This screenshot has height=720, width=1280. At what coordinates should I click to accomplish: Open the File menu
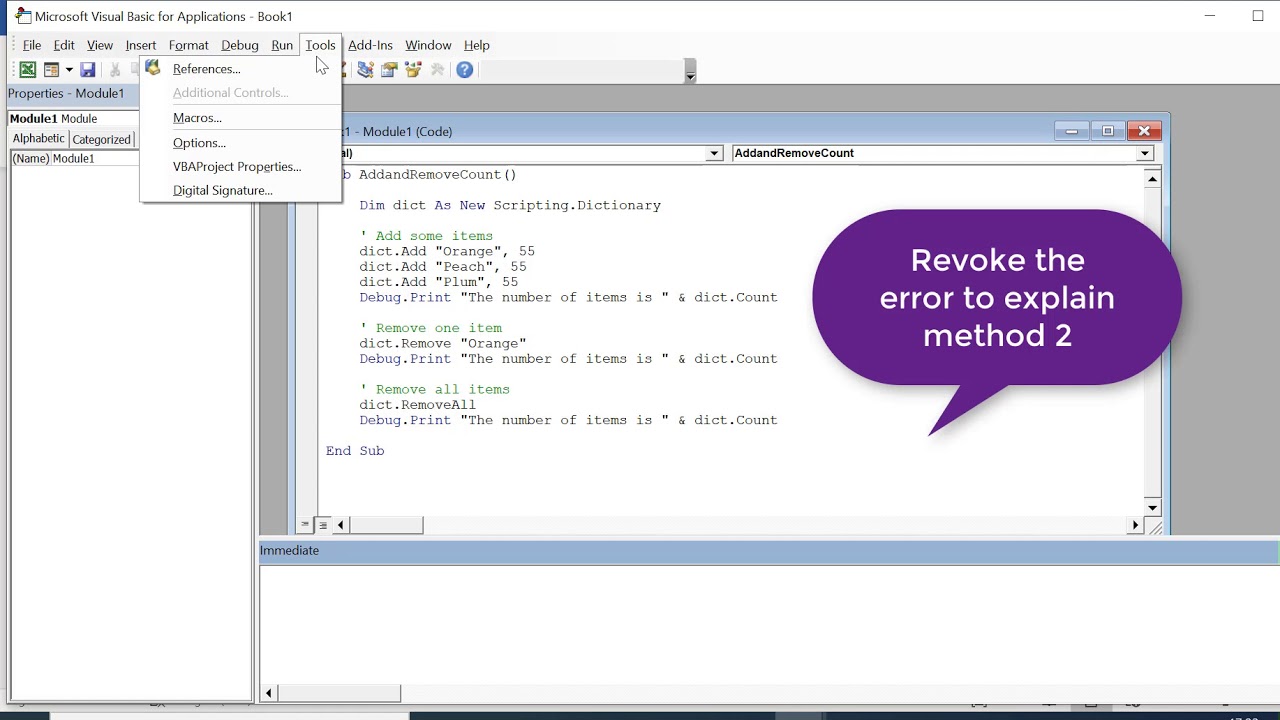(x=32, y=45)
